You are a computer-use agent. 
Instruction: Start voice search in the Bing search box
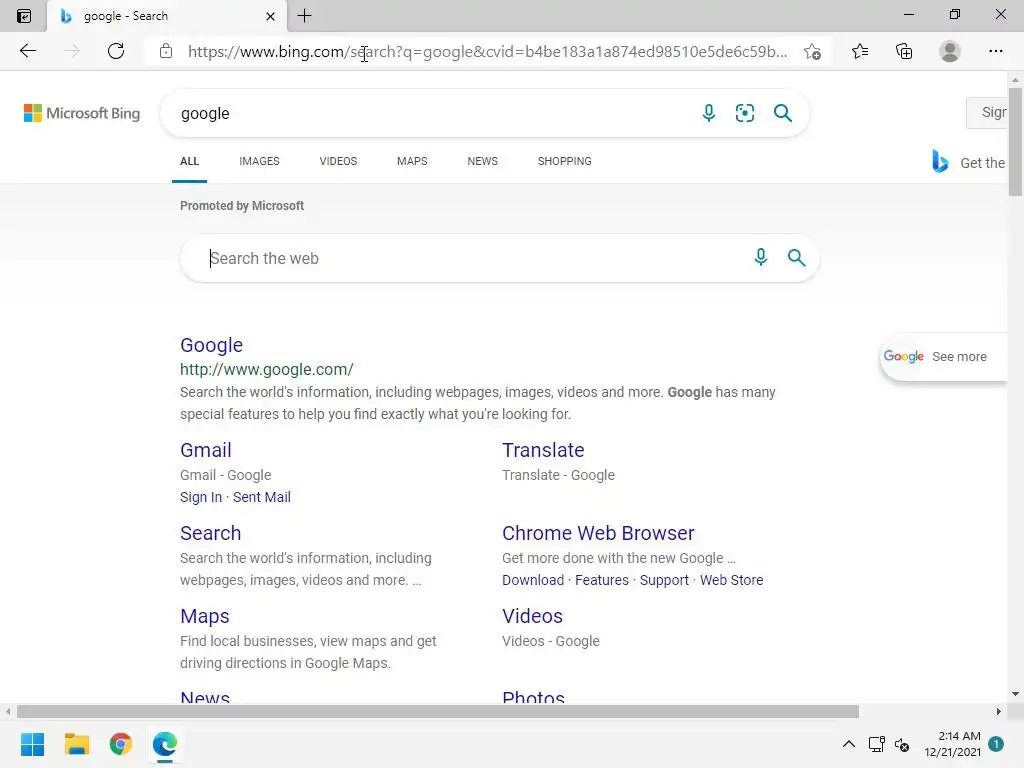(x=709, y=113)
